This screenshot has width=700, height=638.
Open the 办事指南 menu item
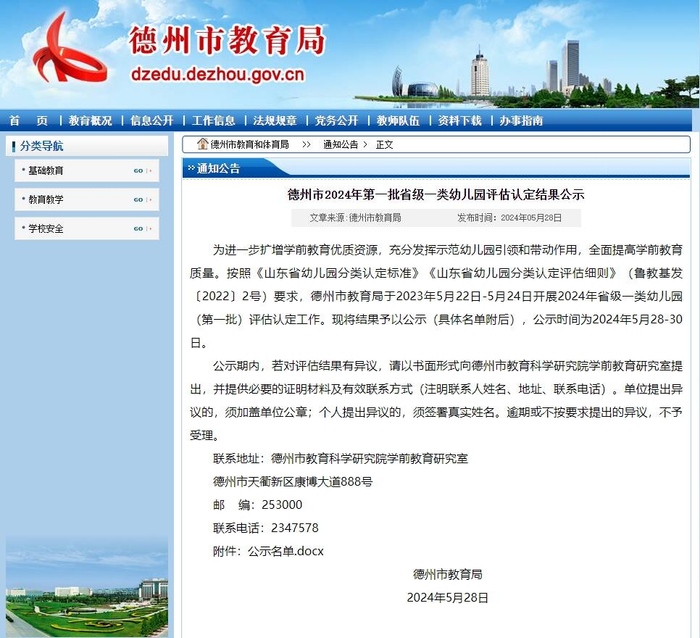(521, 121)
